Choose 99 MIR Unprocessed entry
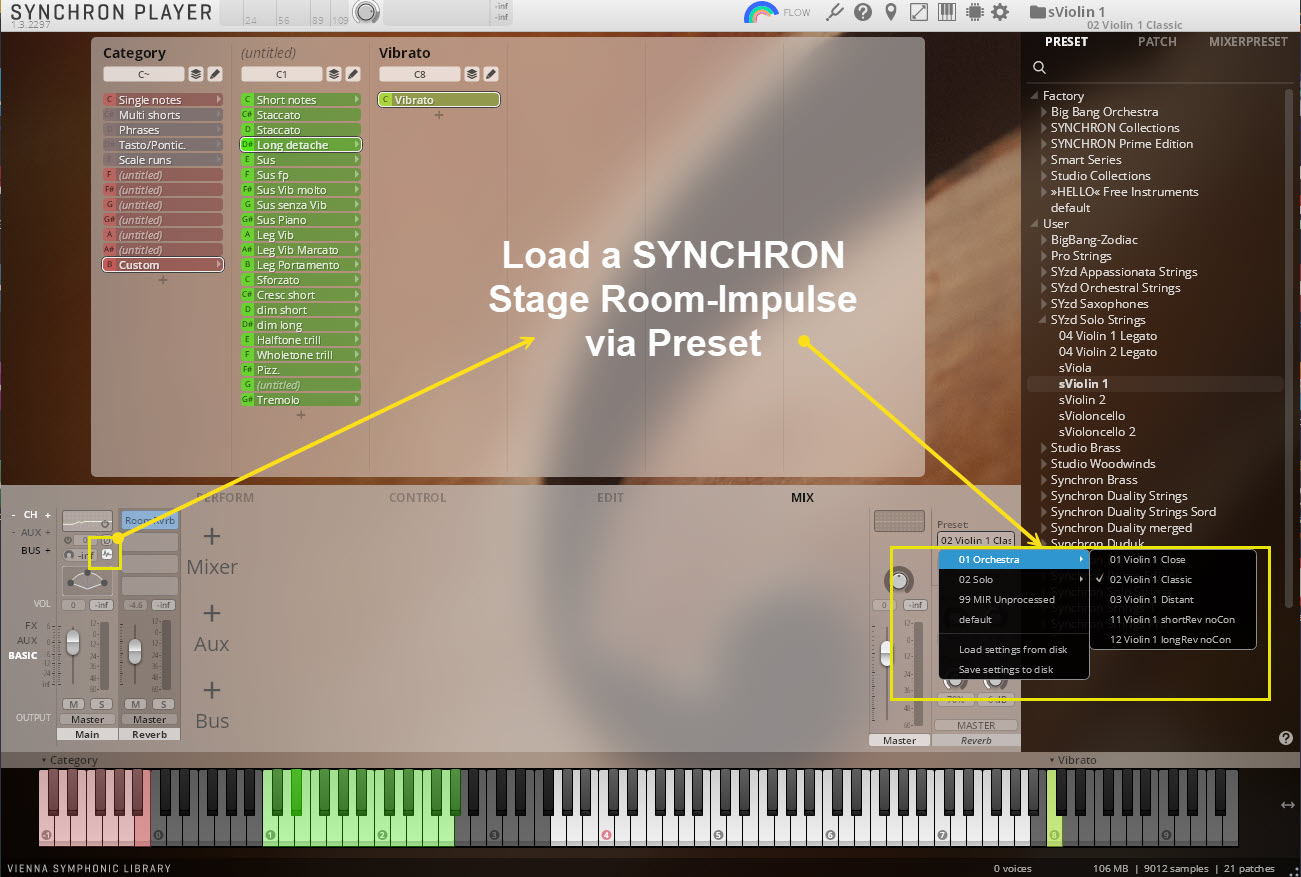The height and width of the screenshot is (877, 1301). click(x=1013, y=599)
